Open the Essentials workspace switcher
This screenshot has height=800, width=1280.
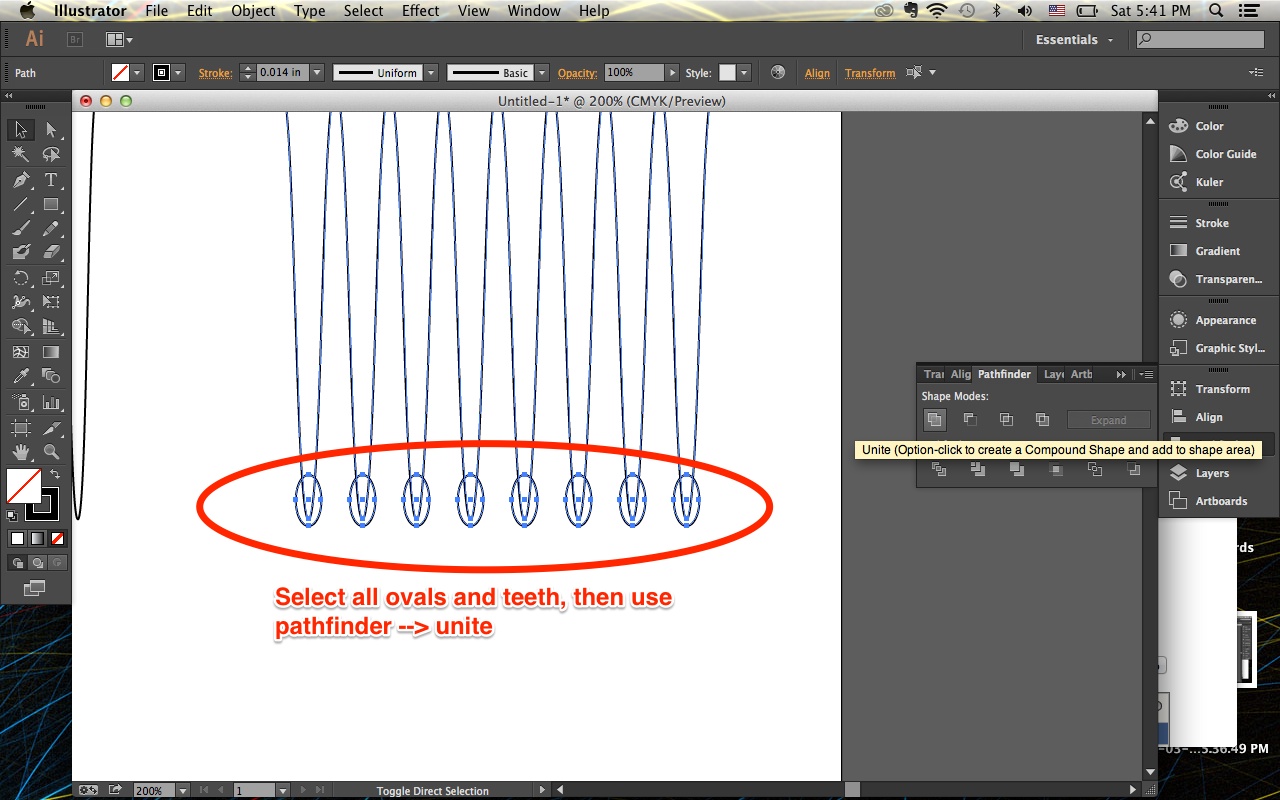point(1073,39)
